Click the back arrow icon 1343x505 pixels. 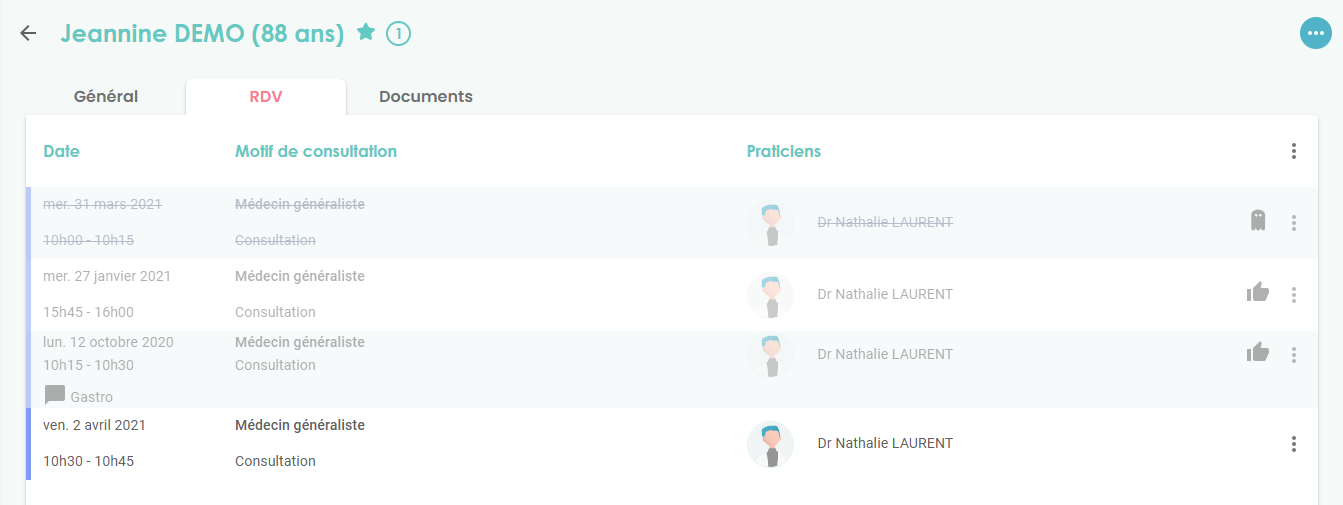28,33
